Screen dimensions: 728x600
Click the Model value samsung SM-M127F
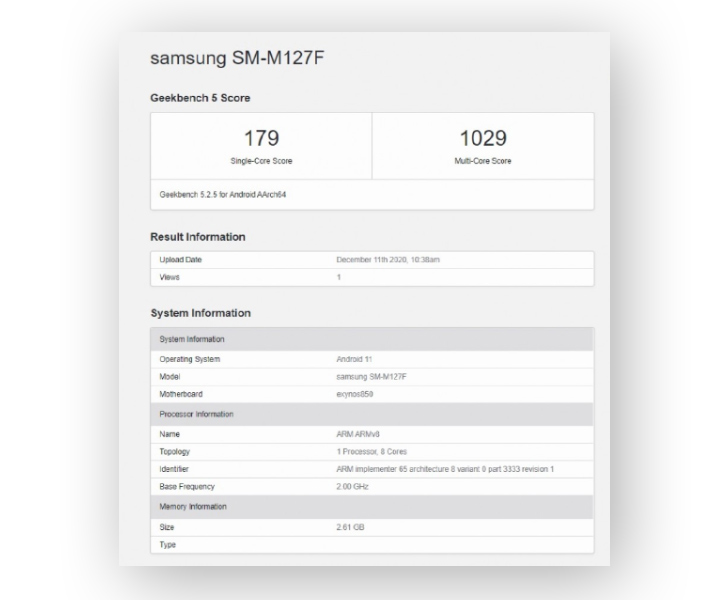tap(372, 376)
